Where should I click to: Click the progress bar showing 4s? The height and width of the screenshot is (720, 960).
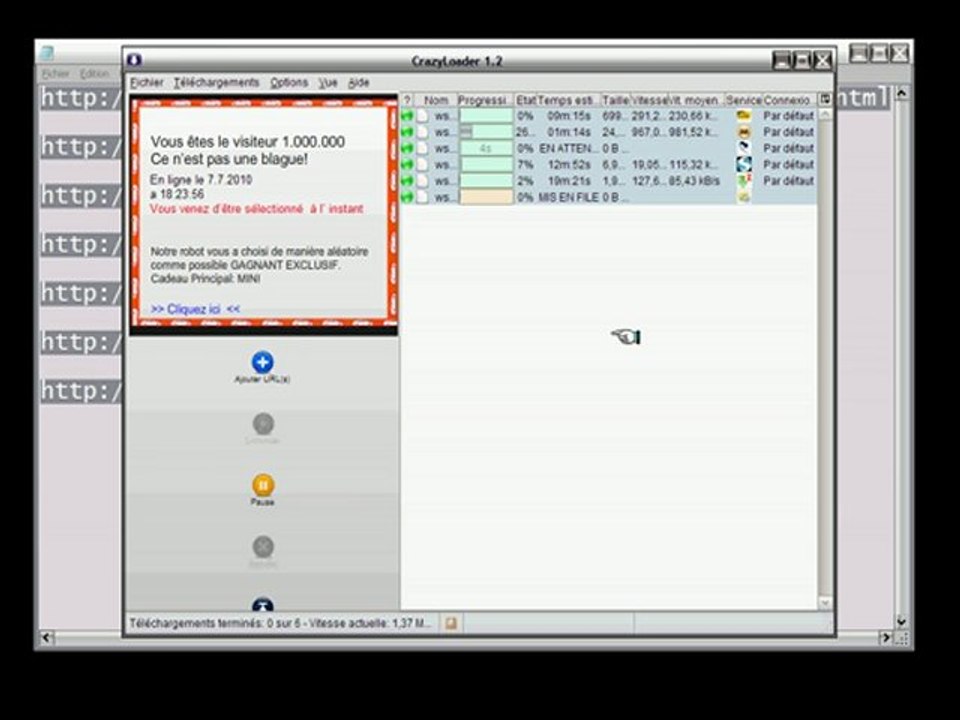(x=486, y=148)
